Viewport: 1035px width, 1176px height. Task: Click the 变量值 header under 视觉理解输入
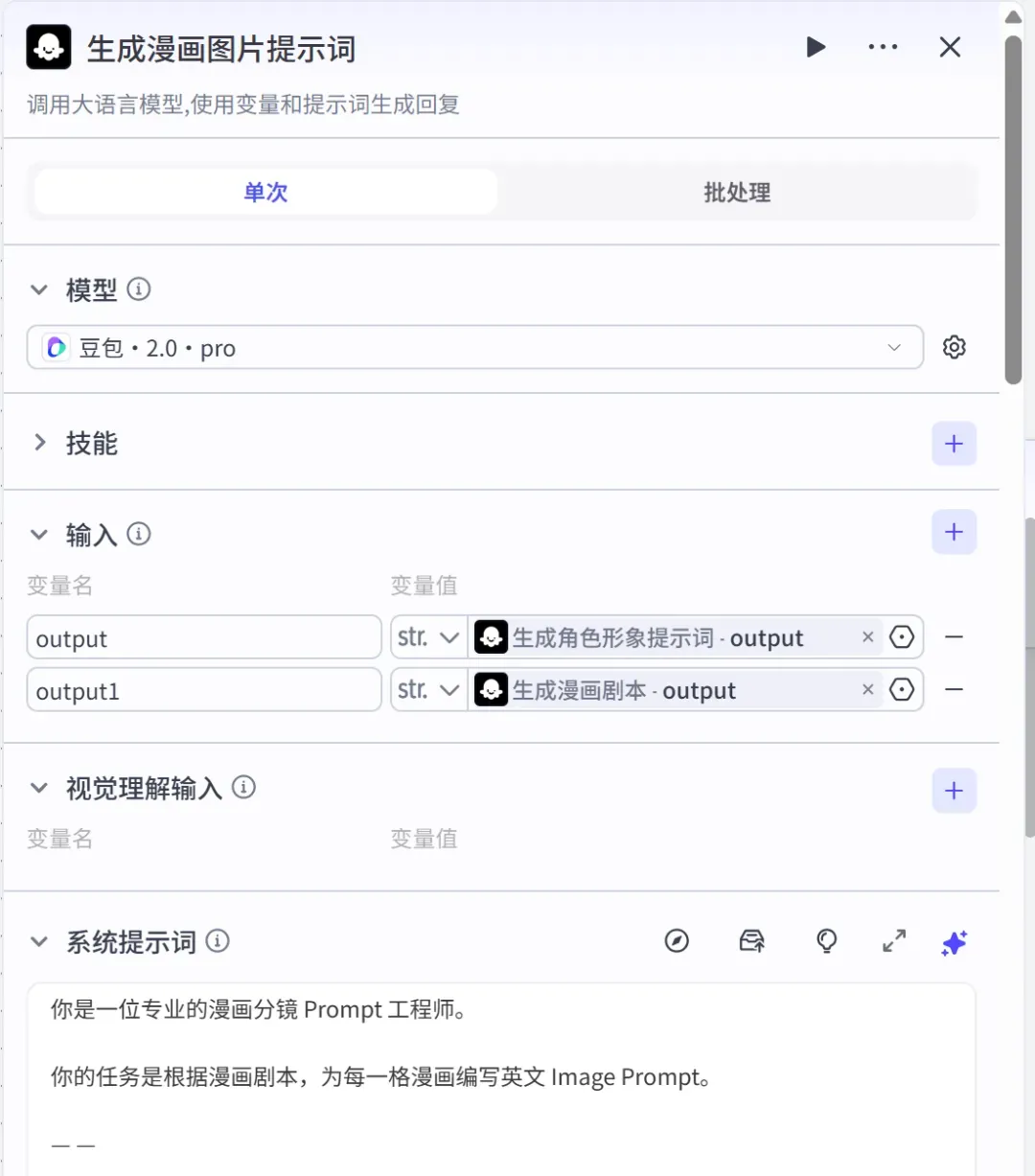(424, 839)
